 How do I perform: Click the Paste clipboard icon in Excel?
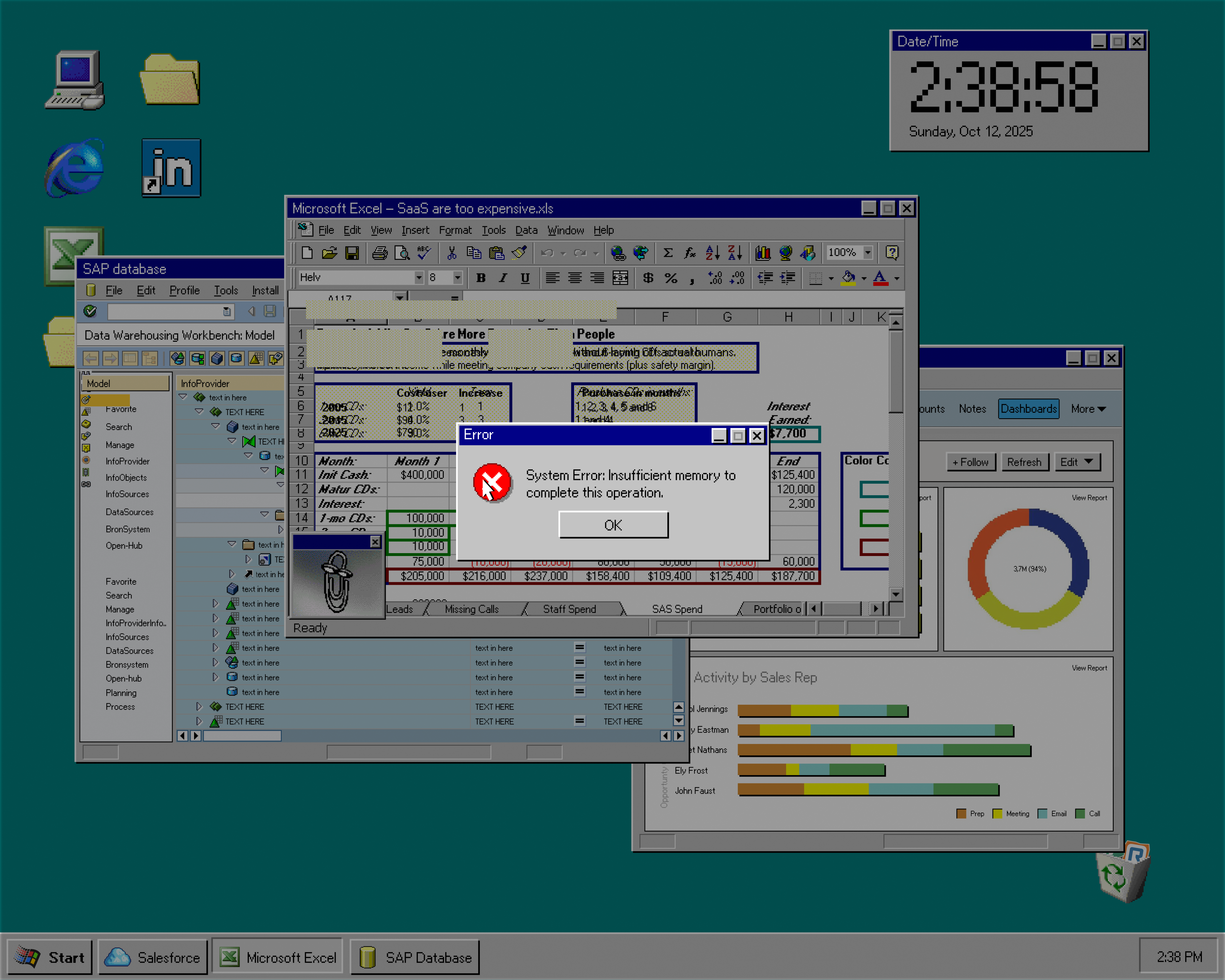coord(497,253)
